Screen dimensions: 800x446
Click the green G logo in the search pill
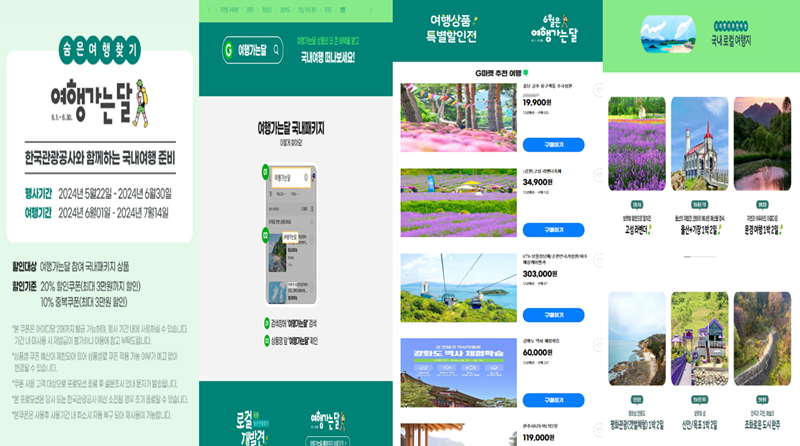(229, 50)
